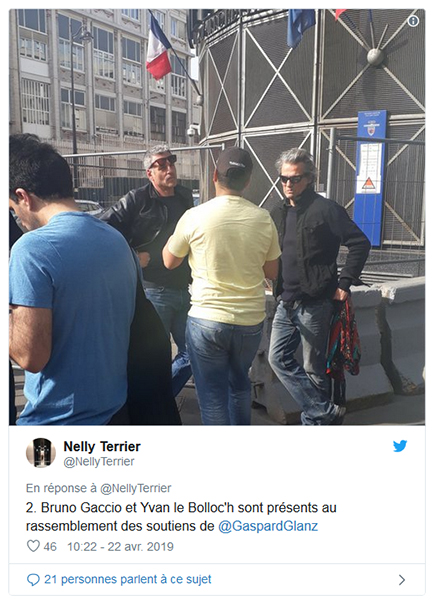
Task: Click the tweet text about Bruno Gaccio
Action: (181, 517)
